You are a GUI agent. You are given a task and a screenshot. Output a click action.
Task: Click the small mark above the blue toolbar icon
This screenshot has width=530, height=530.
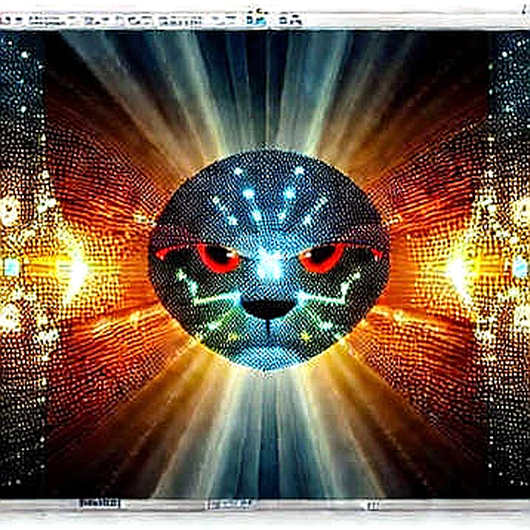click(x=258, y=11)
